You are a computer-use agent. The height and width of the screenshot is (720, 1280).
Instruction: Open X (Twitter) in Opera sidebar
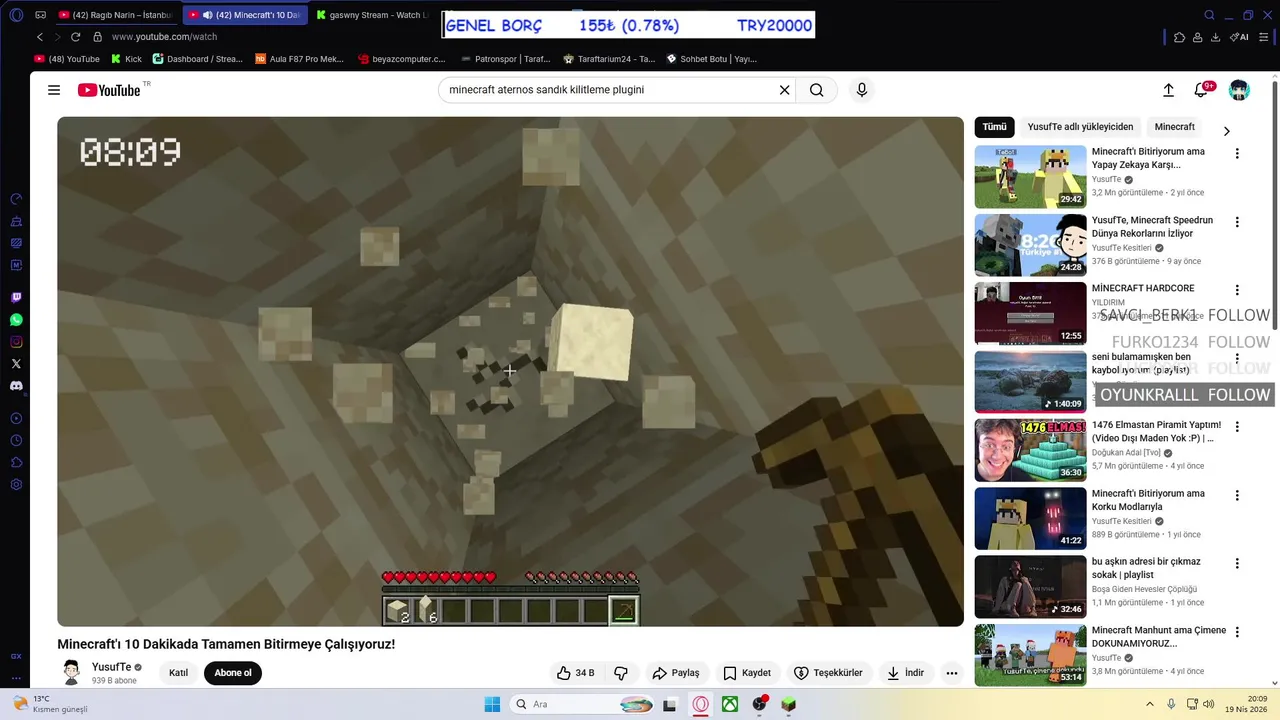(x=16, y=364)
